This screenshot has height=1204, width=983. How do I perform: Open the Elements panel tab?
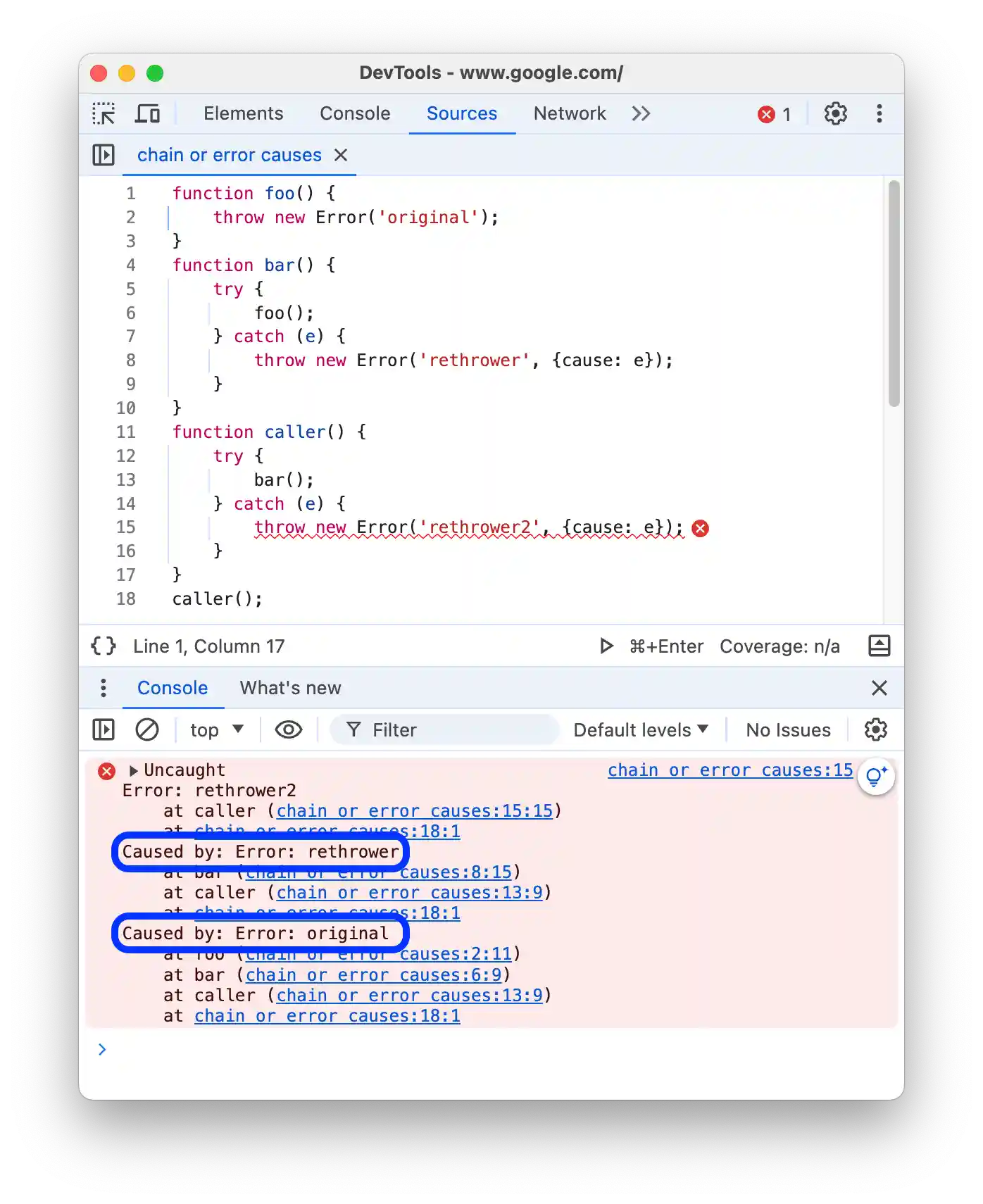243,113
